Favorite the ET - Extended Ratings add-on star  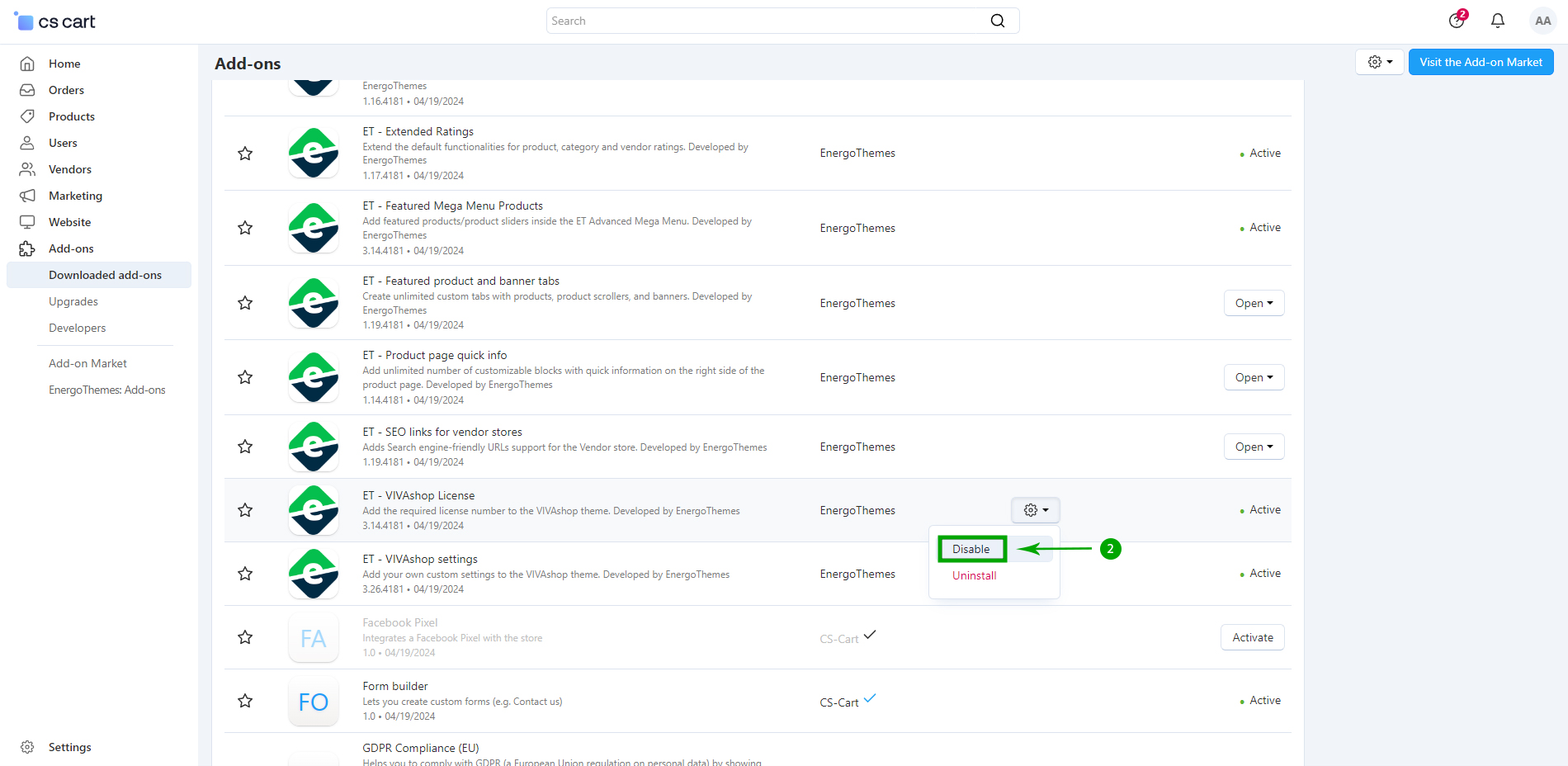(x=245, y=154)
